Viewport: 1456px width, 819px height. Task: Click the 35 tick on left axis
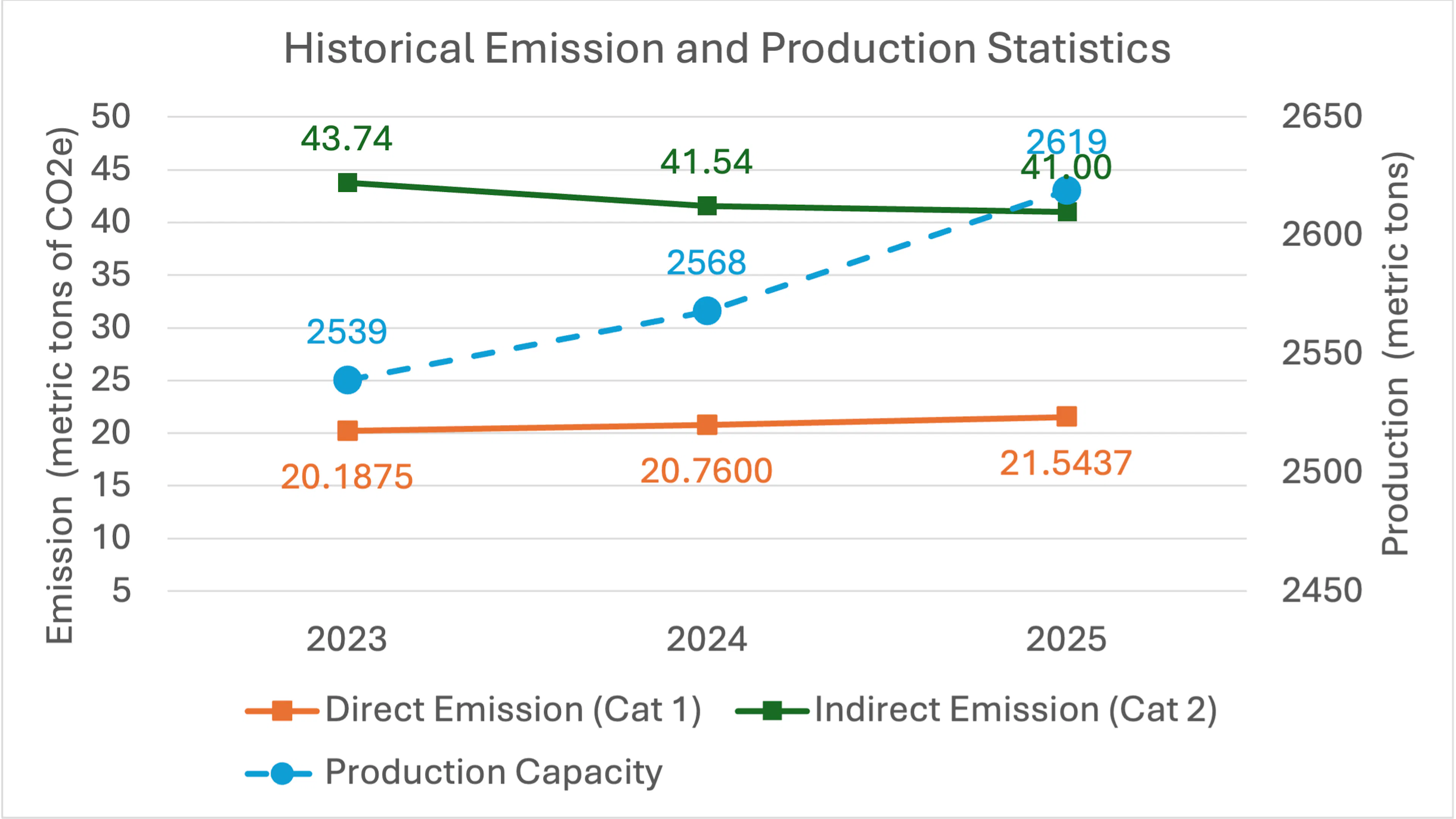coord(111,275)
